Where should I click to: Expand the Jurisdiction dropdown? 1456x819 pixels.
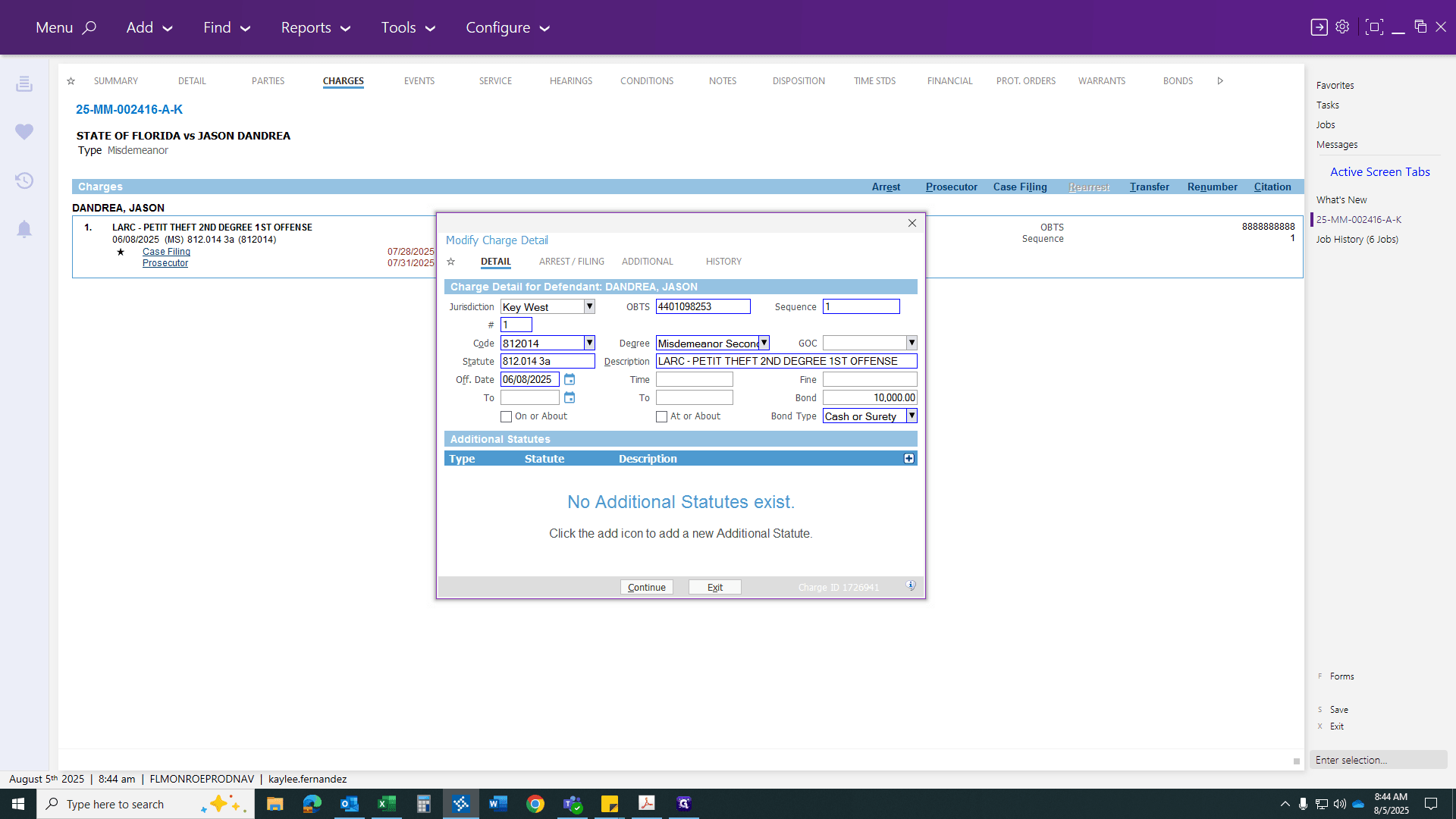click(589, 306)
